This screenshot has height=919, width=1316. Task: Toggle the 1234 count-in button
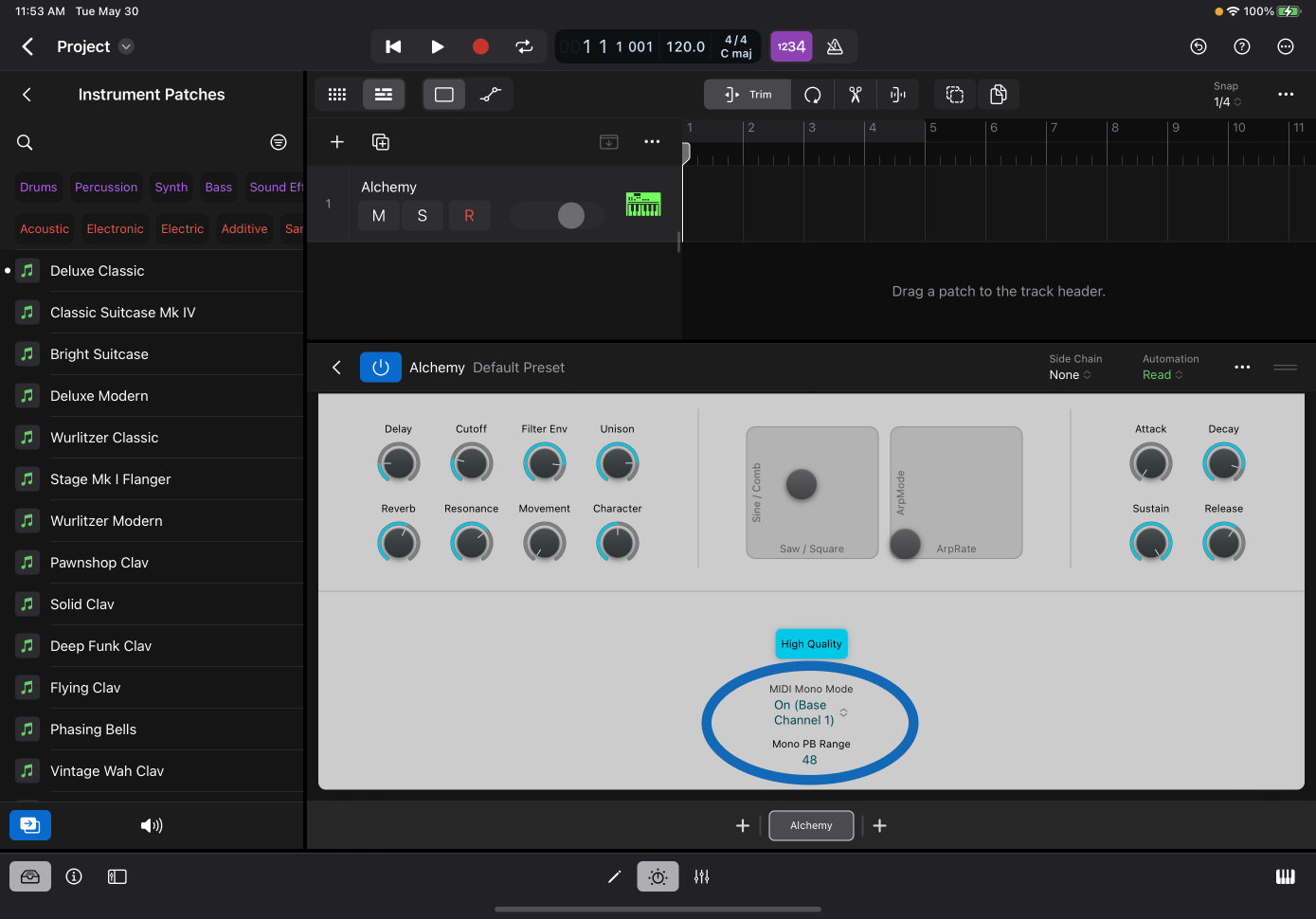[791, 46]
